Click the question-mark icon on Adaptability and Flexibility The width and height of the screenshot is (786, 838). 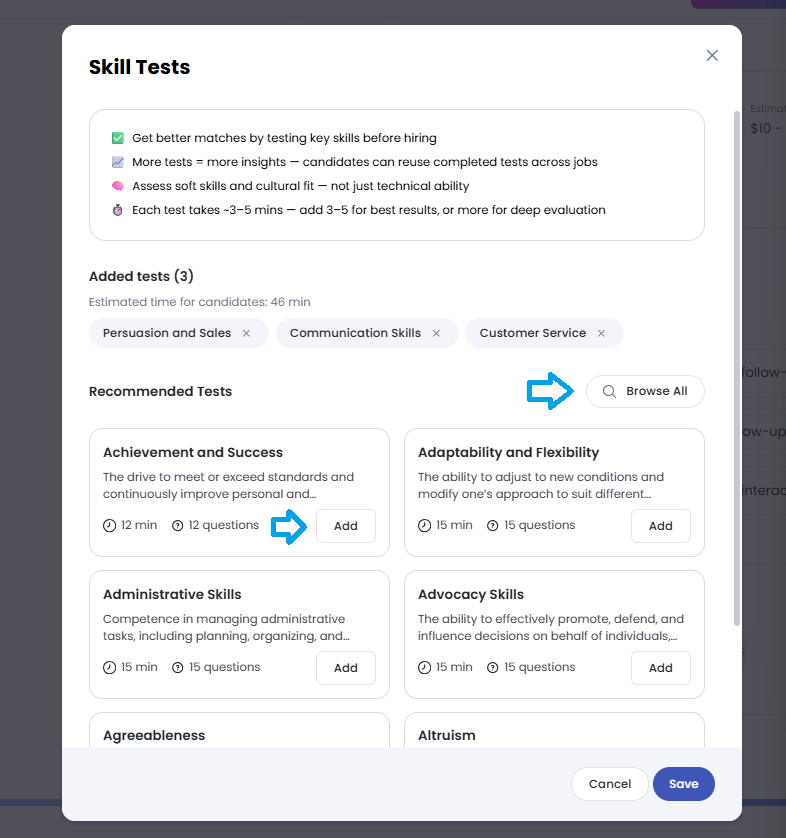493,525
